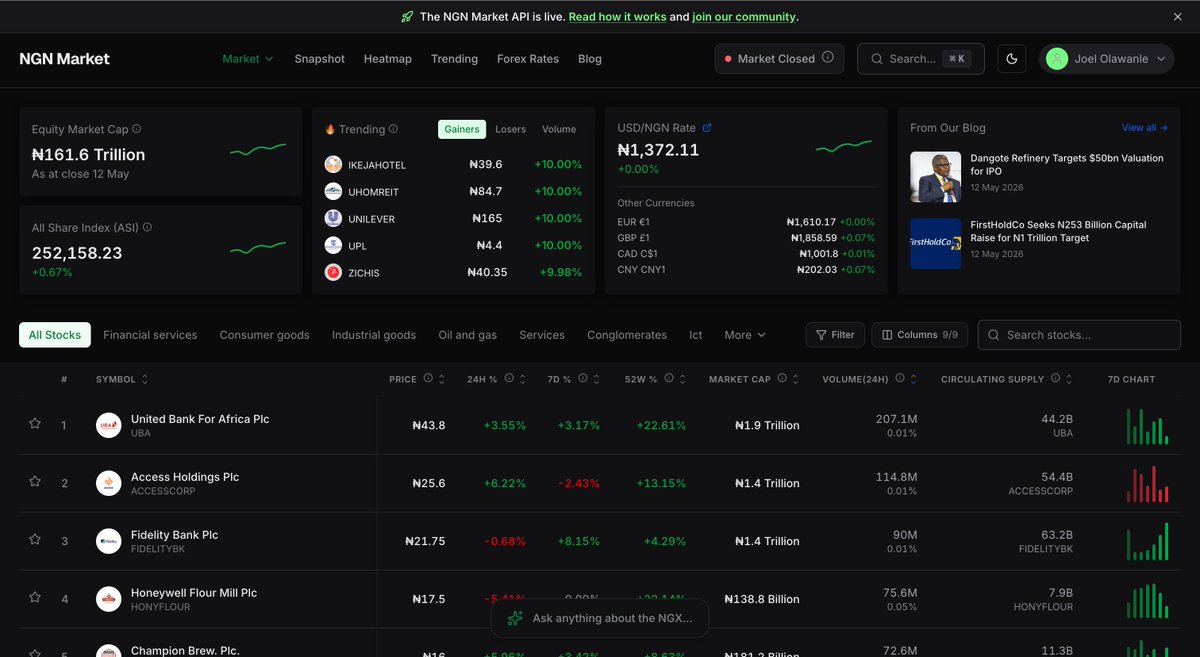
Task: Click the Ask anything about the NGX field
Action: click(x=599, y=618)
